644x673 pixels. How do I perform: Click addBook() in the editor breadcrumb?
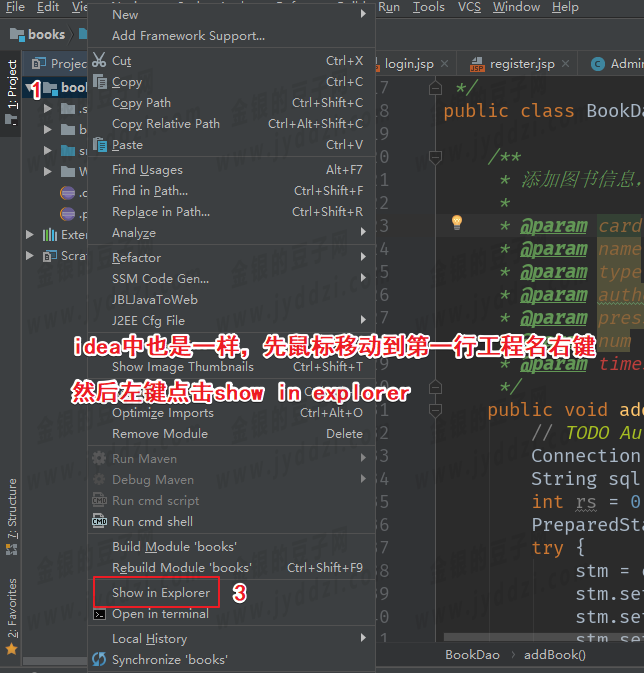(x=555, y=655)
